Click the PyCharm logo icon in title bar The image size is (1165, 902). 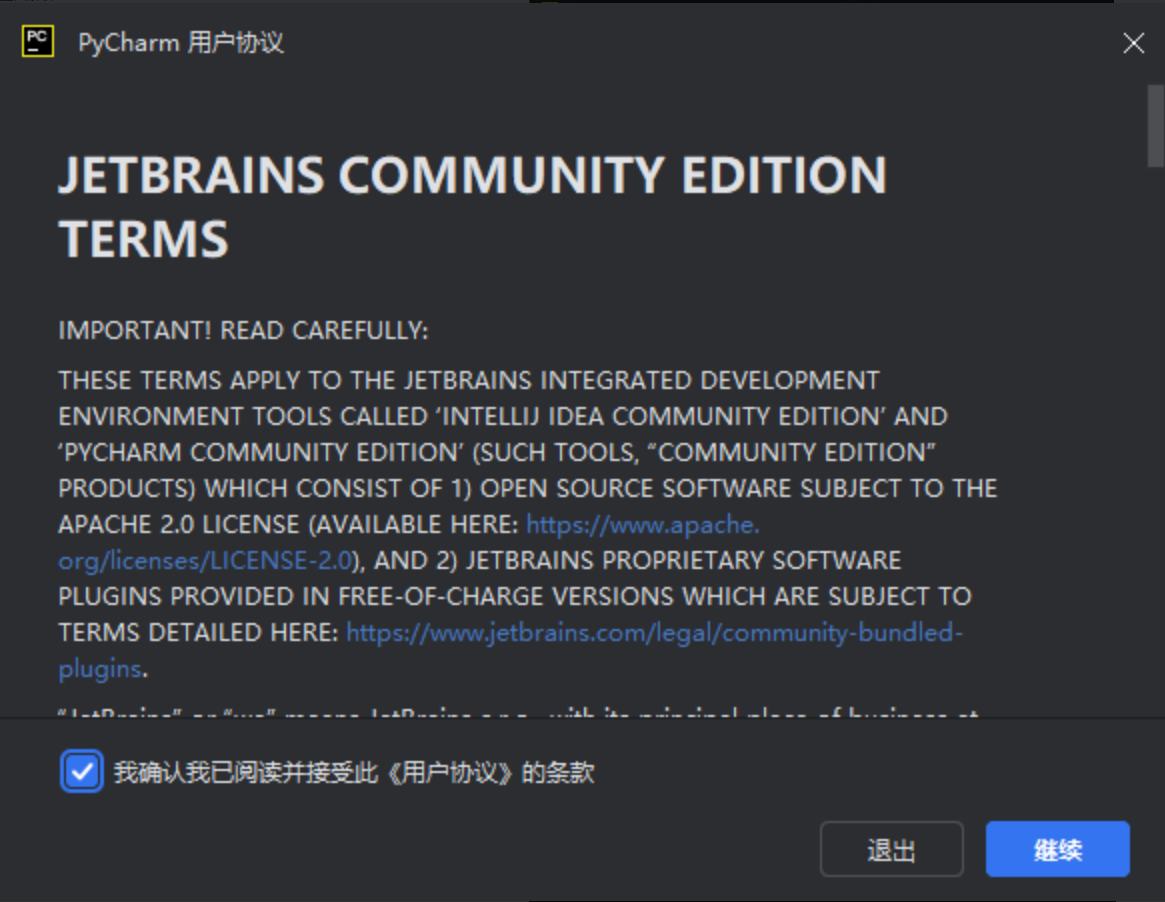[x=38, y=41]
